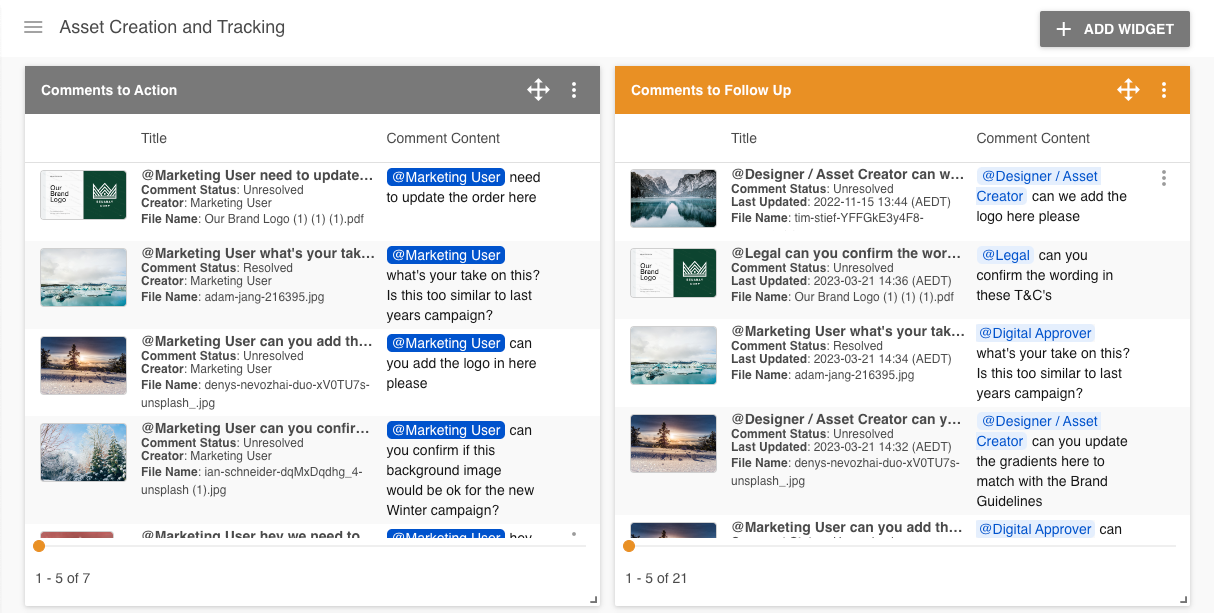Click the move crosshair icon on Comments to Action
Image resolution: width=1214 pixels, height=613 pixels.
(538, 89)
